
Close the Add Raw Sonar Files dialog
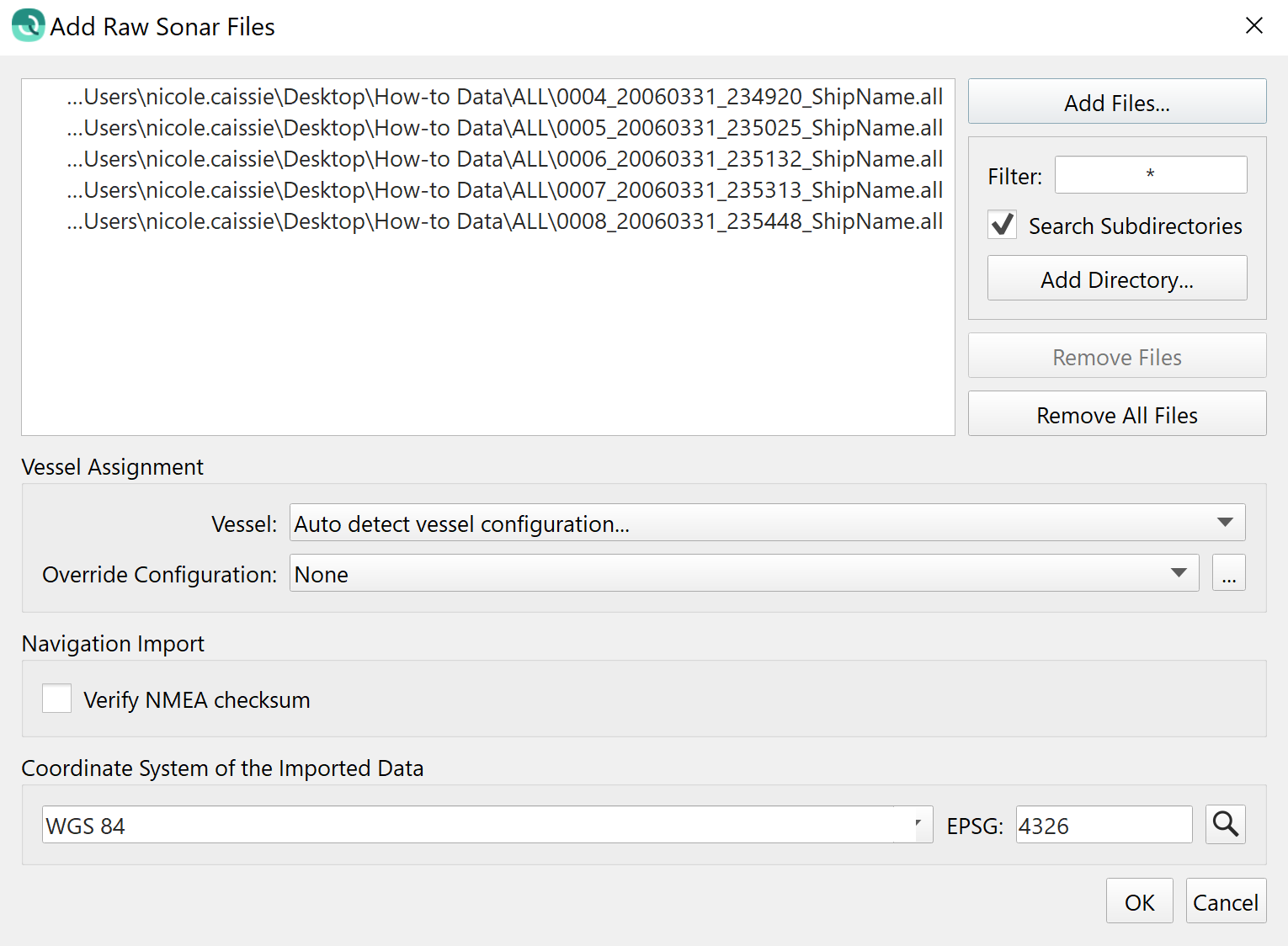point(1253,25)
